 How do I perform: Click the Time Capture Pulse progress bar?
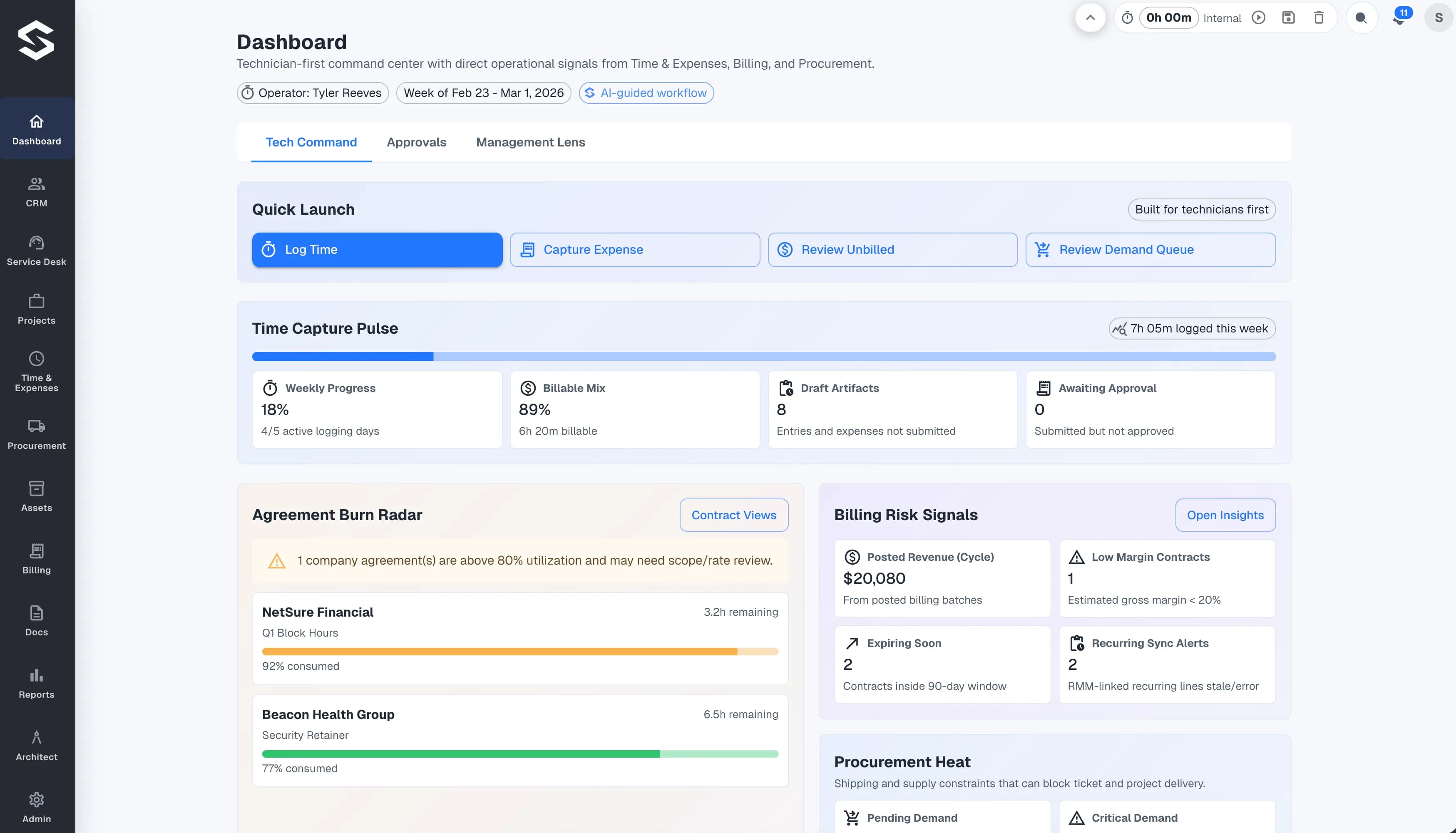[763, 357]
